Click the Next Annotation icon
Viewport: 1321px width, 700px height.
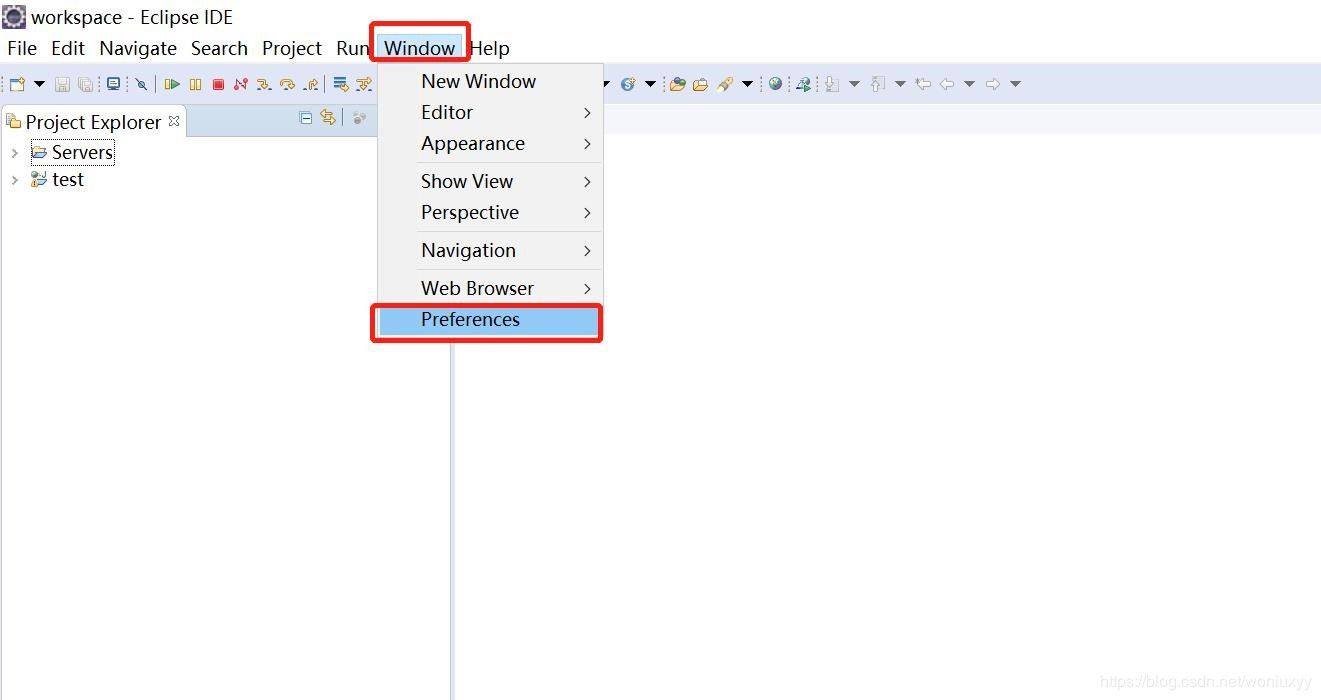coord(832,84)
